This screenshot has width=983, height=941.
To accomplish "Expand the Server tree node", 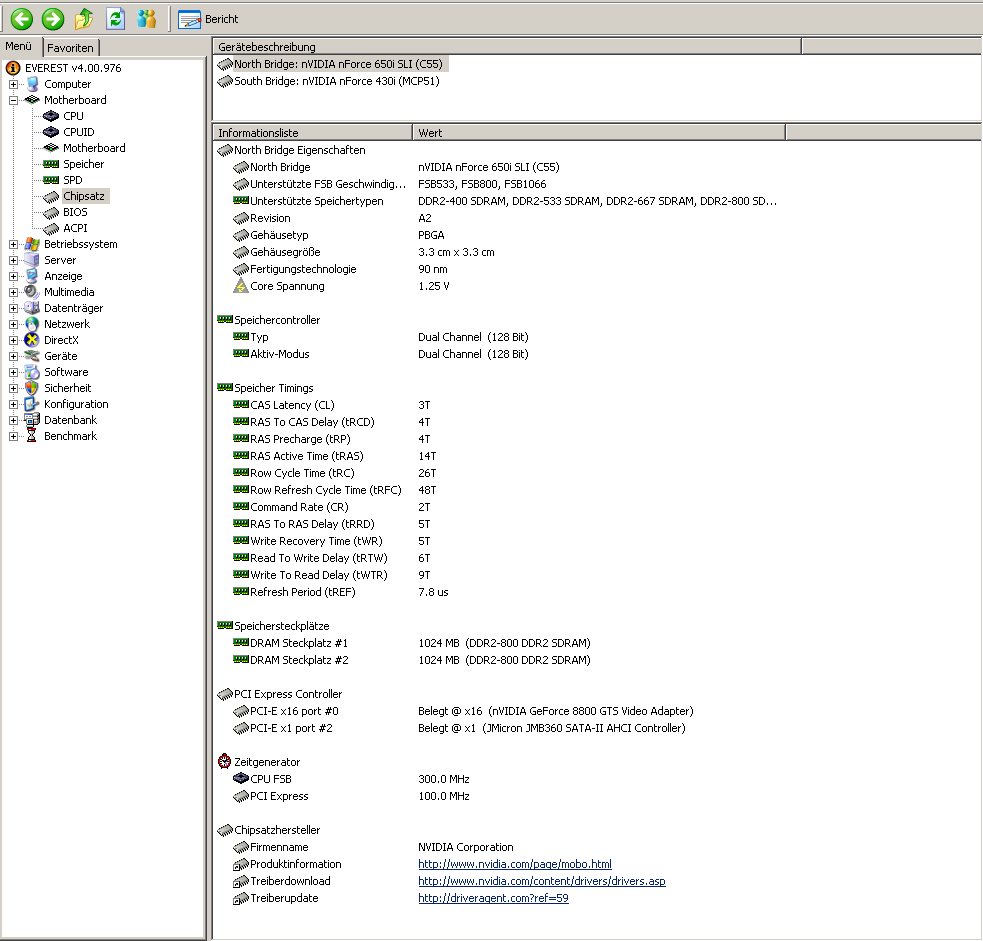I will click(13, 260).
